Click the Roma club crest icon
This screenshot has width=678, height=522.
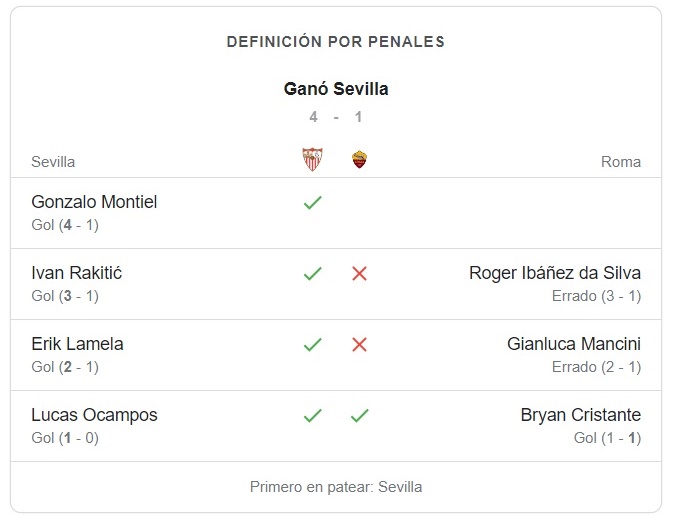[359, 160]
